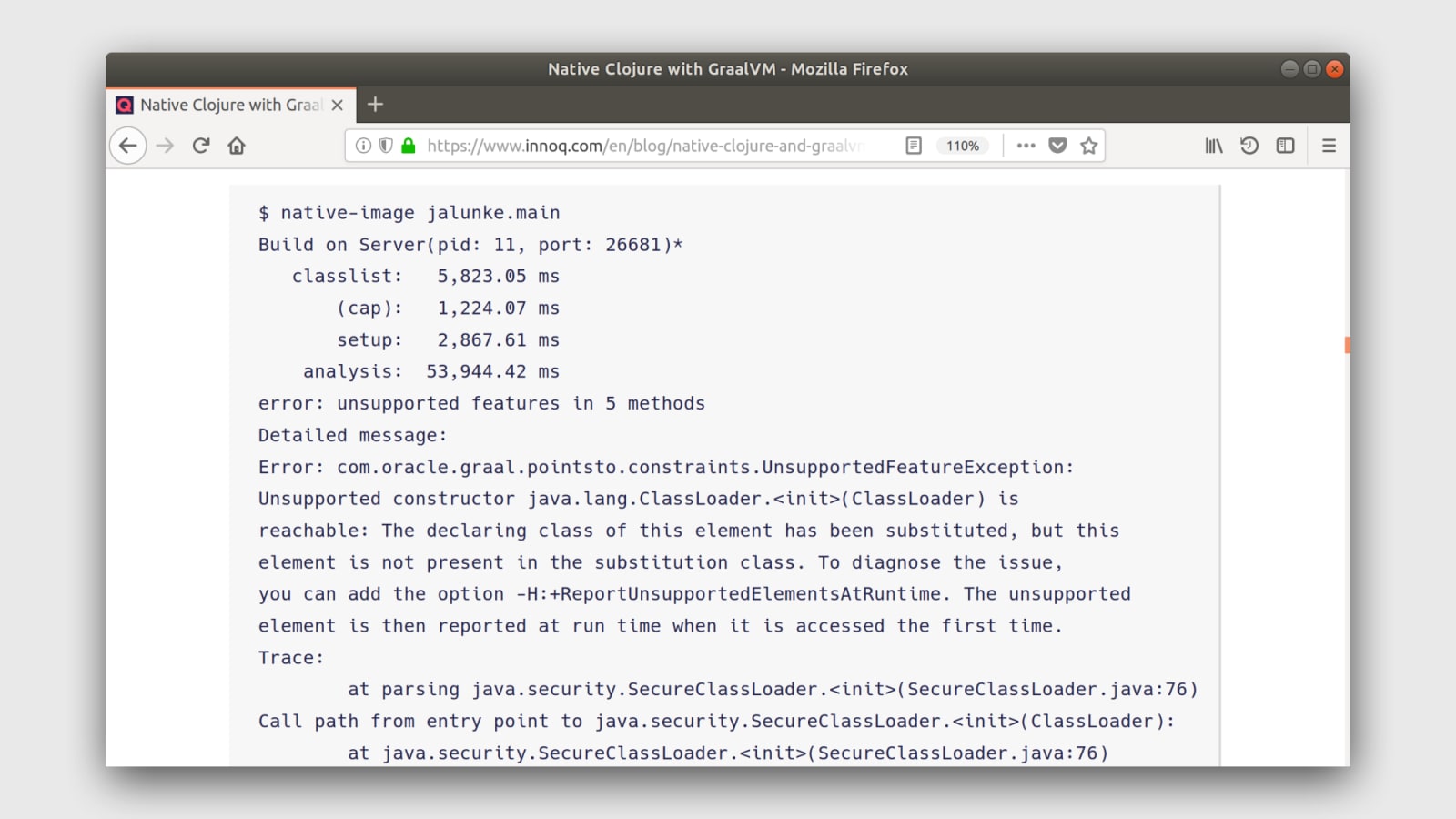Click the UnsupportedFeatureException error line

click(666, 468)
